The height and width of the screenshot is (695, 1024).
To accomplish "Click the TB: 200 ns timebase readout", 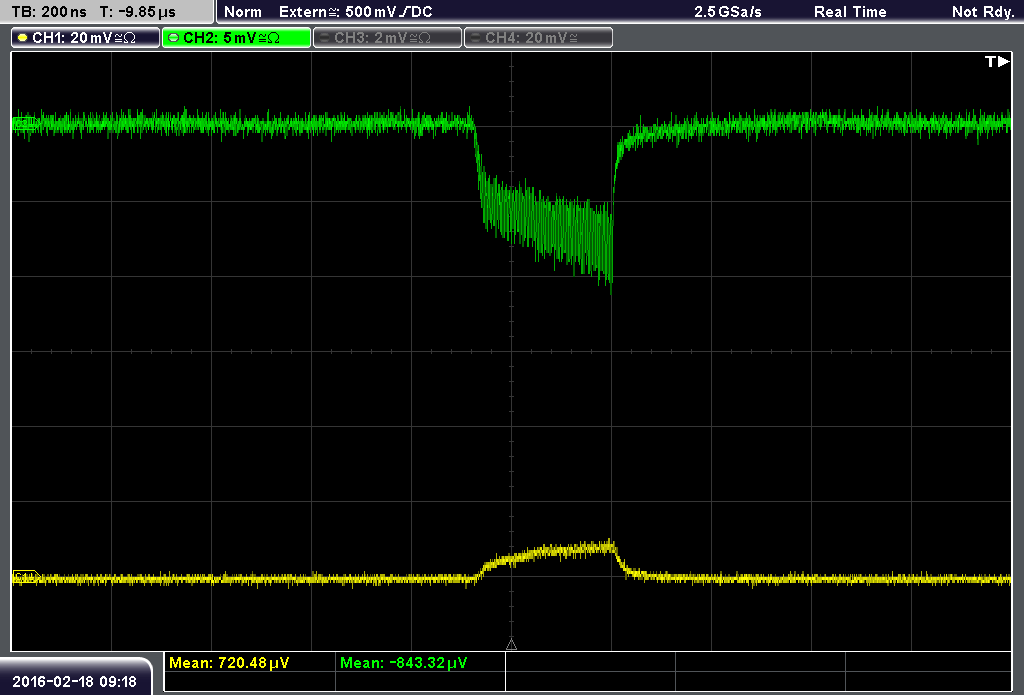I will coord(49,12).
